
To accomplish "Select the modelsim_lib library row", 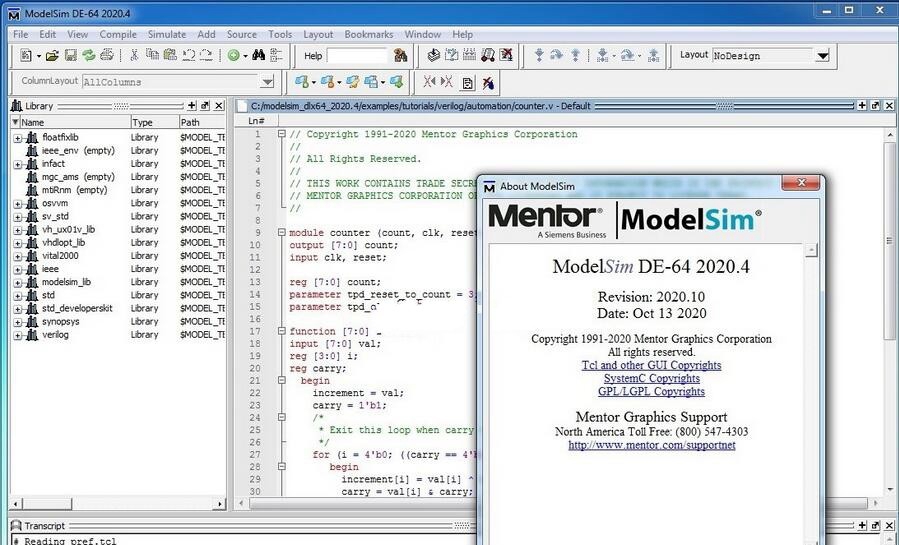I will pyautogui.click(x=66, y=282).
